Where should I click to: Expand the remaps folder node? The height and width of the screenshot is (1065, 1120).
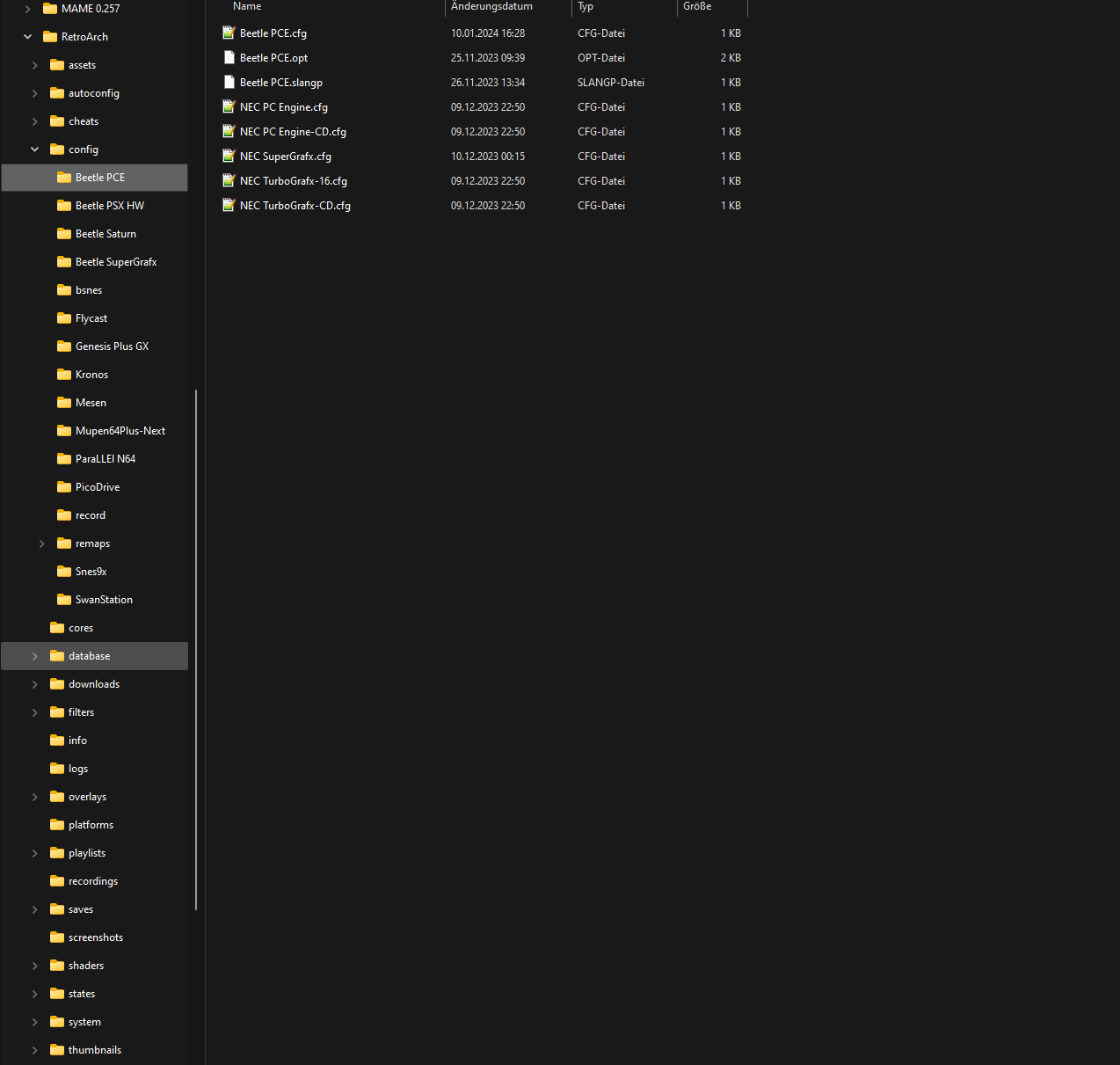[x=41, y=543]
